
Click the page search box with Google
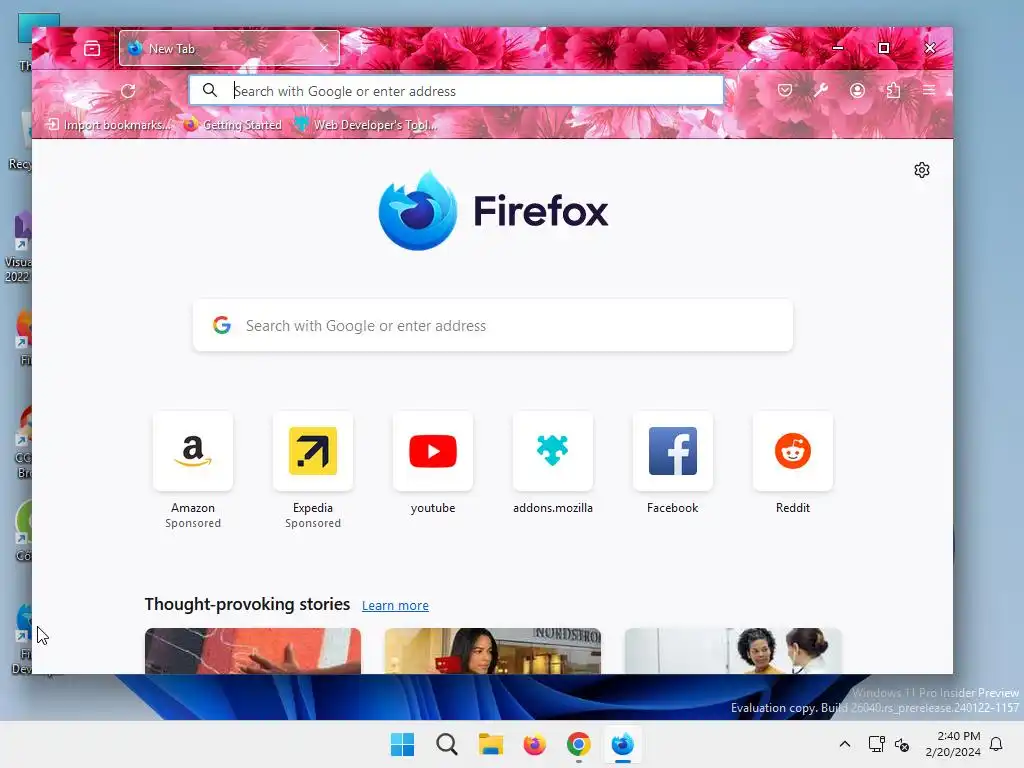[x=493, y=325]
